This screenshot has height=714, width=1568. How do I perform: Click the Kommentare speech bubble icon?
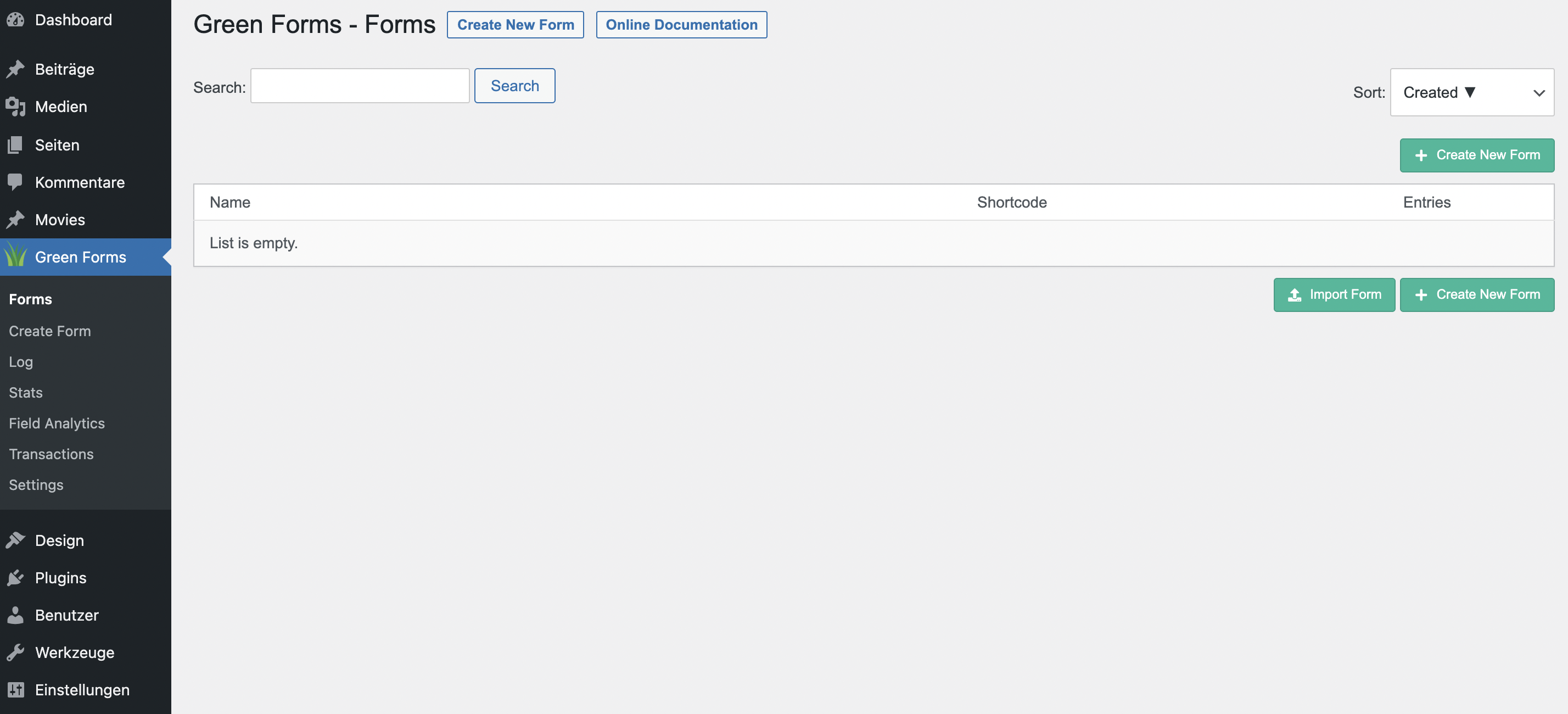(x=15, y=182)
